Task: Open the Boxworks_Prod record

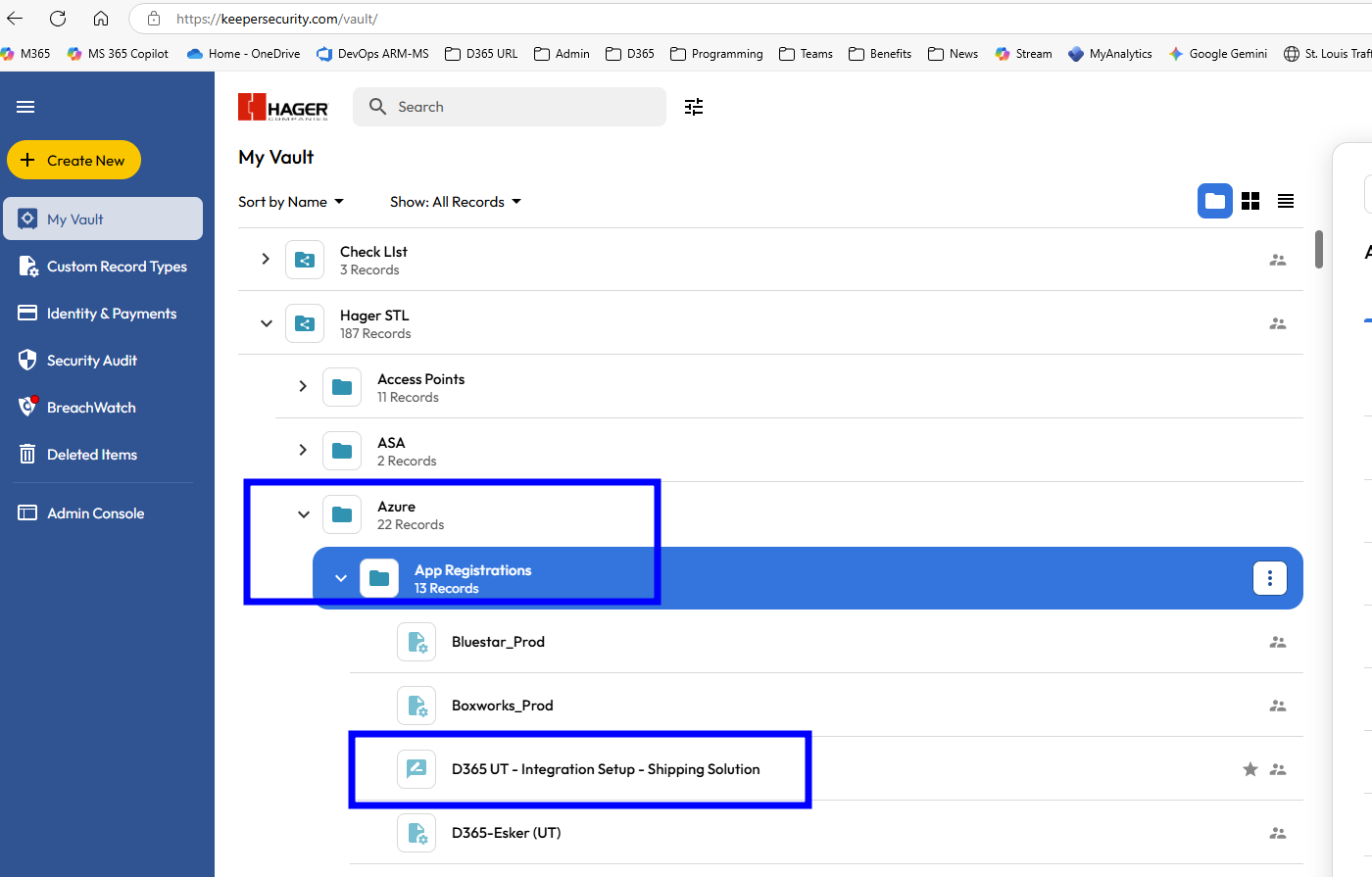Action: (826, 706)
